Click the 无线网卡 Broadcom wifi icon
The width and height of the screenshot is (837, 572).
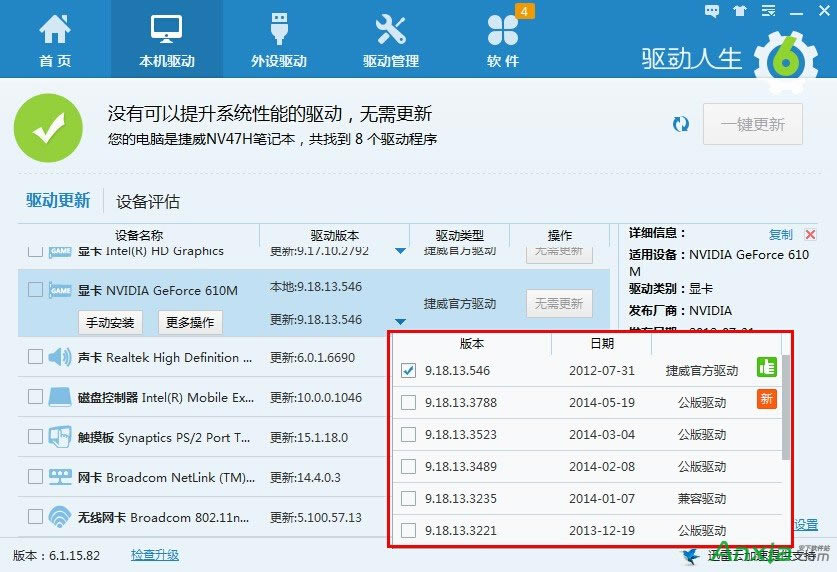coord(59,518)
